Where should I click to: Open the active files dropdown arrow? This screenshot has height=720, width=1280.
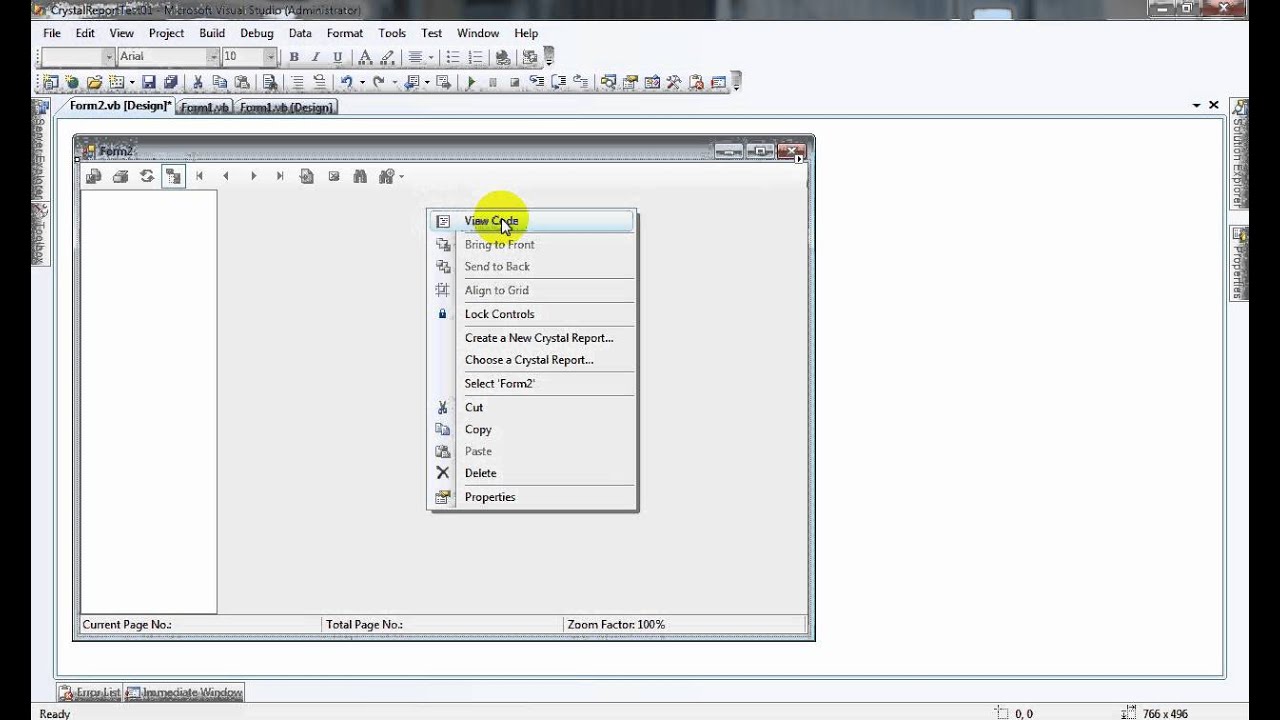tap(1196, 105)
